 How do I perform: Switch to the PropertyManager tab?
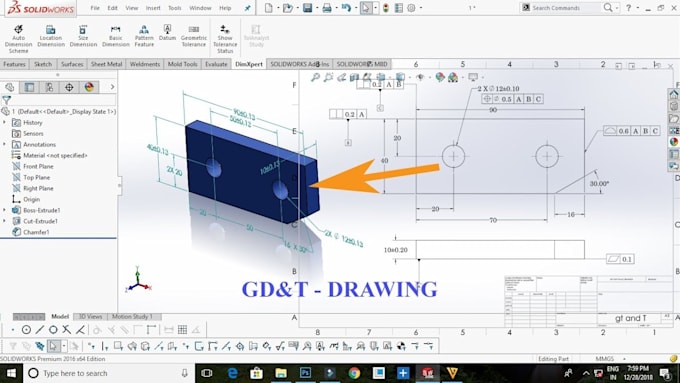pyautogui.click(x=29, y=87)
